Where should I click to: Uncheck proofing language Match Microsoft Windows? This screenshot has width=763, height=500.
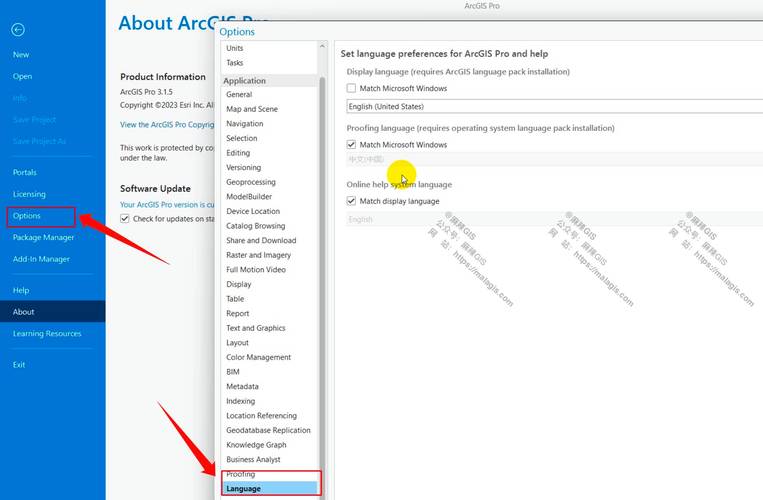point(351,145)
